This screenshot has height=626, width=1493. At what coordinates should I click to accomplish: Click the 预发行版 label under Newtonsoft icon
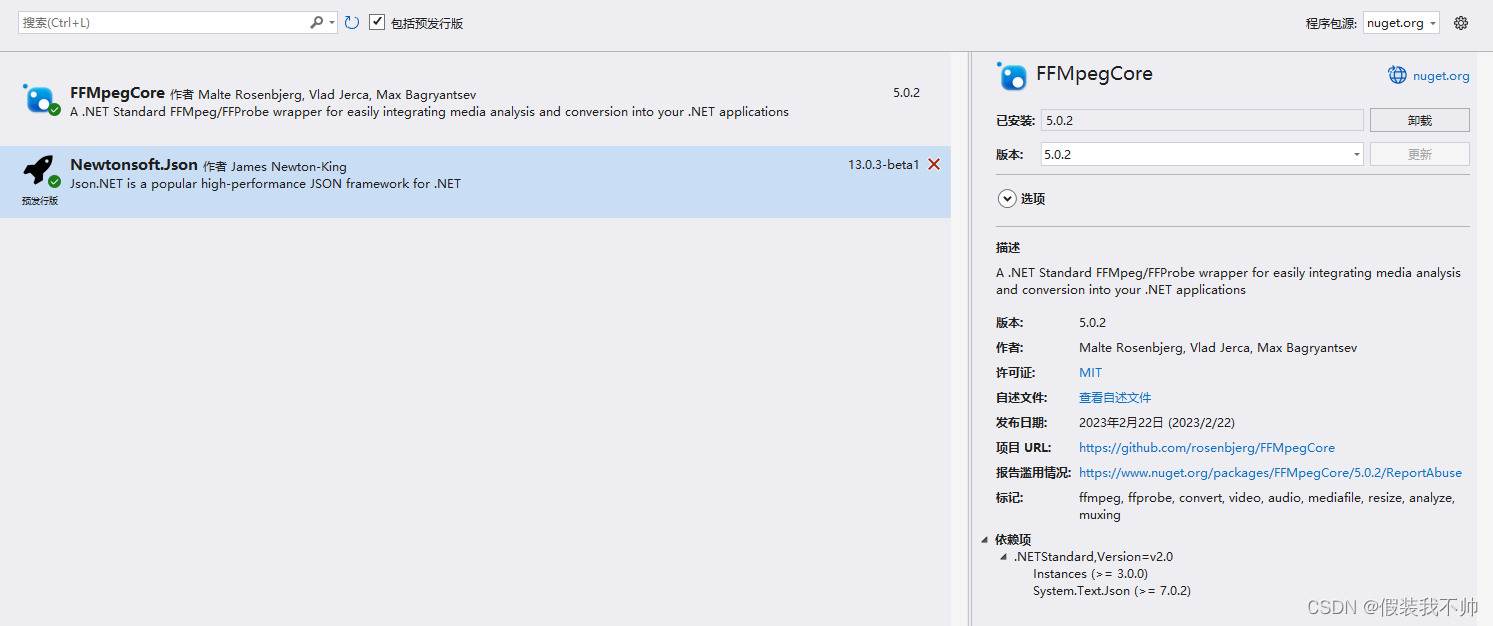tap(40, 200)
